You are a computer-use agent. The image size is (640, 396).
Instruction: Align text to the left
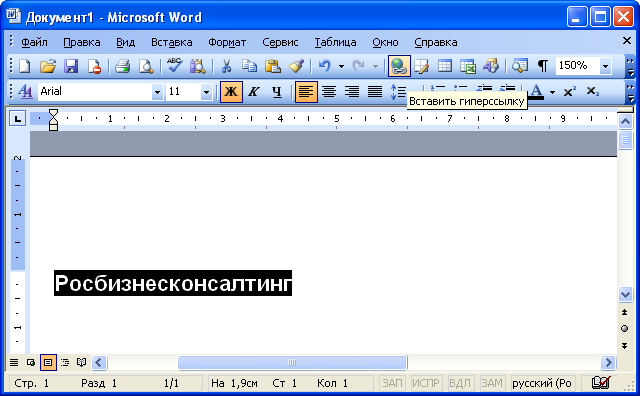coord(306,91)
